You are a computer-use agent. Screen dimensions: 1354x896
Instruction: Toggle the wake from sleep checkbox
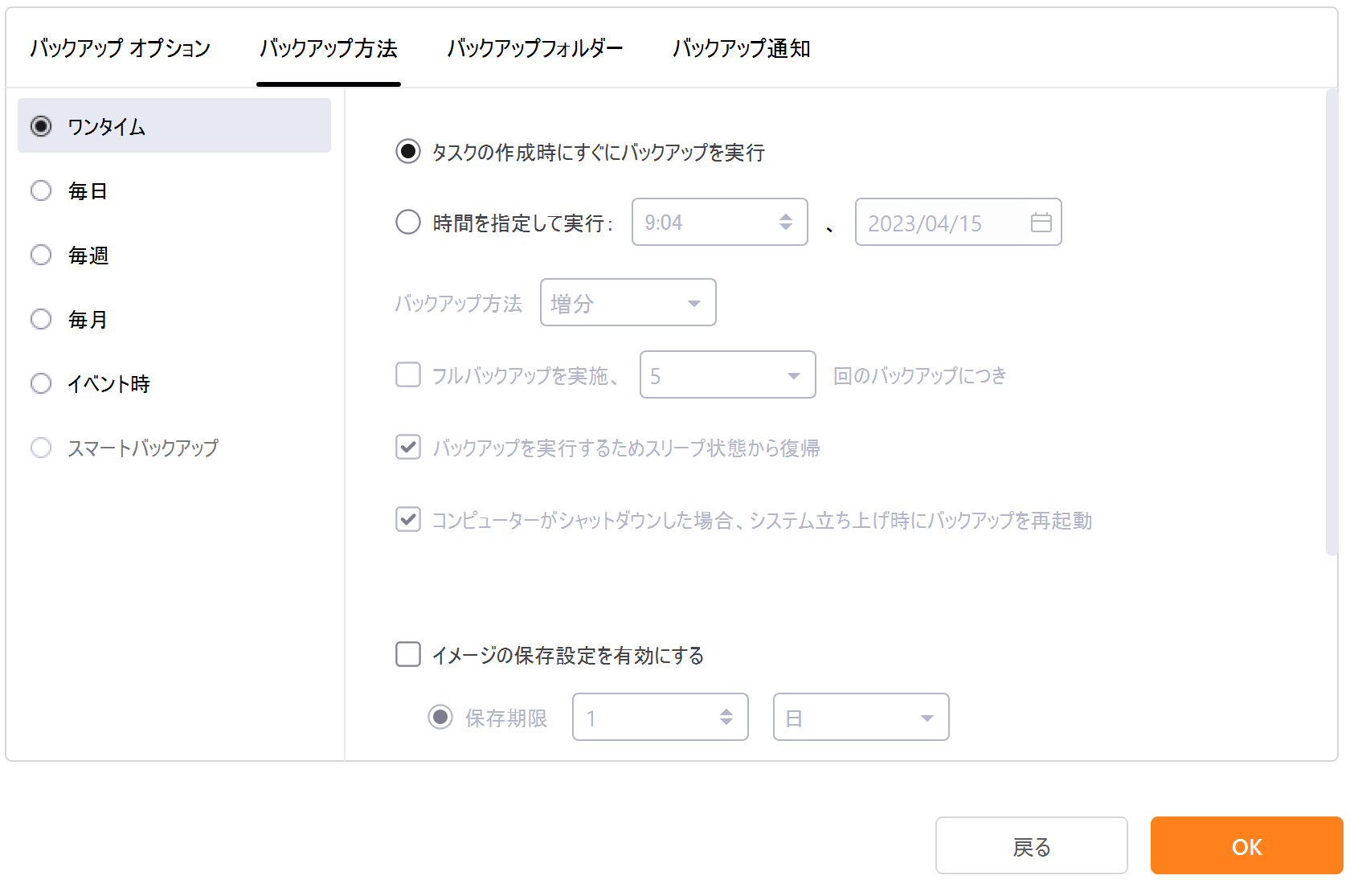point(408,447)
